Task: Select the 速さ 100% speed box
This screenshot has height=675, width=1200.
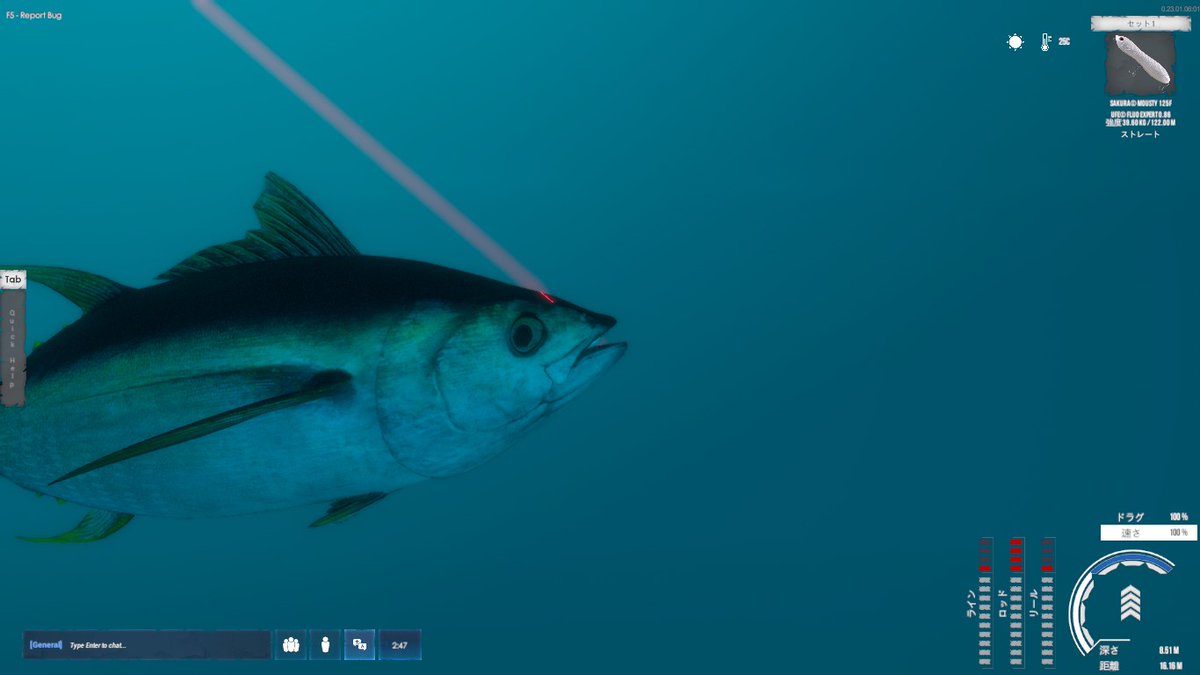Action: pyautogui.click(x=1148, y=532)
